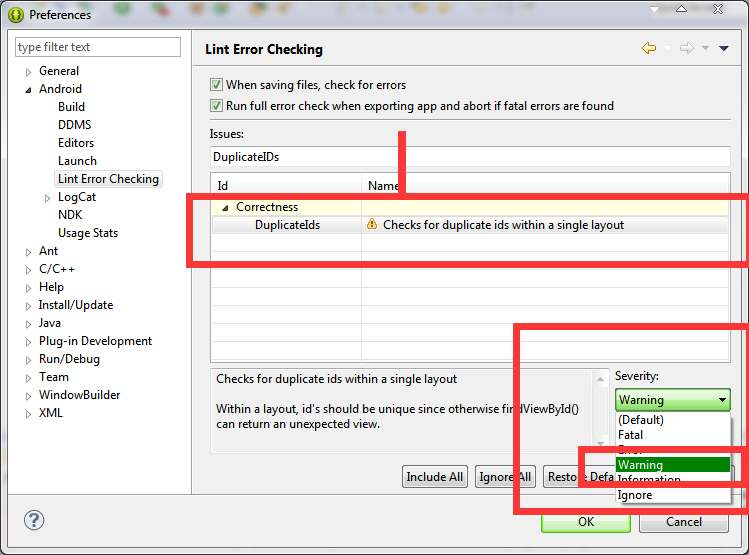
Task: Click the Ignore All button
Action: tap(505, 477)
